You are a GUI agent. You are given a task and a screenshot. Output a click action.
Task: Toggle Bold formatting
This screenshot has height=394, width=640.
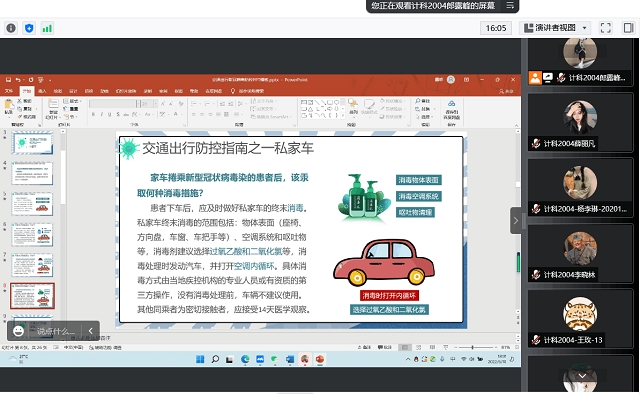(x=93, y=115)
